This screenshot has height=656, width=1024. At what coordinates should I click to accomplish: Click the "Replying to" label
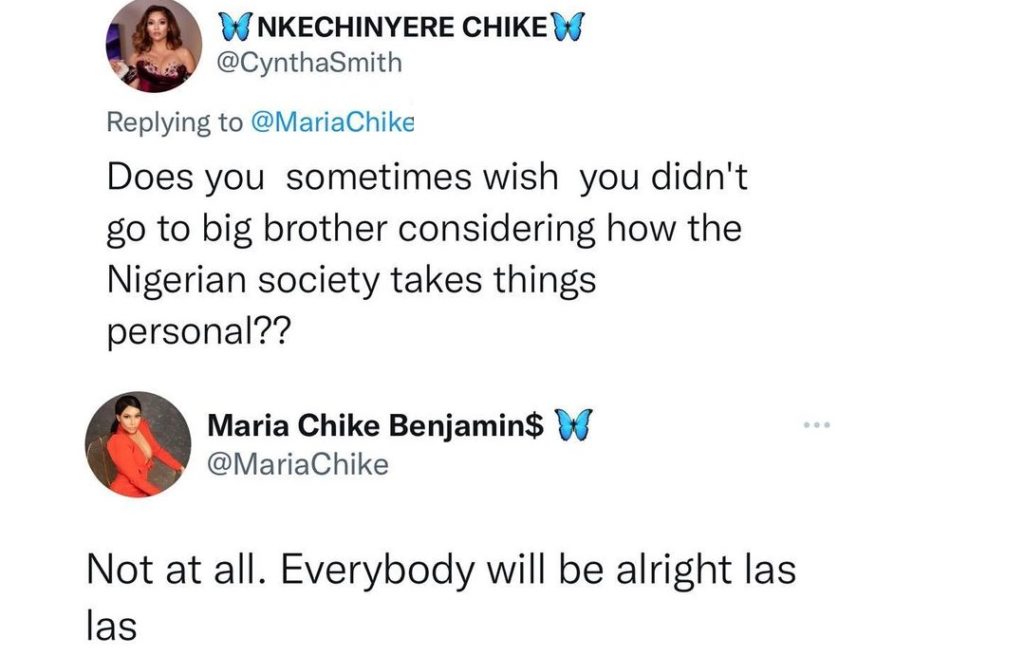pos(174,122)
